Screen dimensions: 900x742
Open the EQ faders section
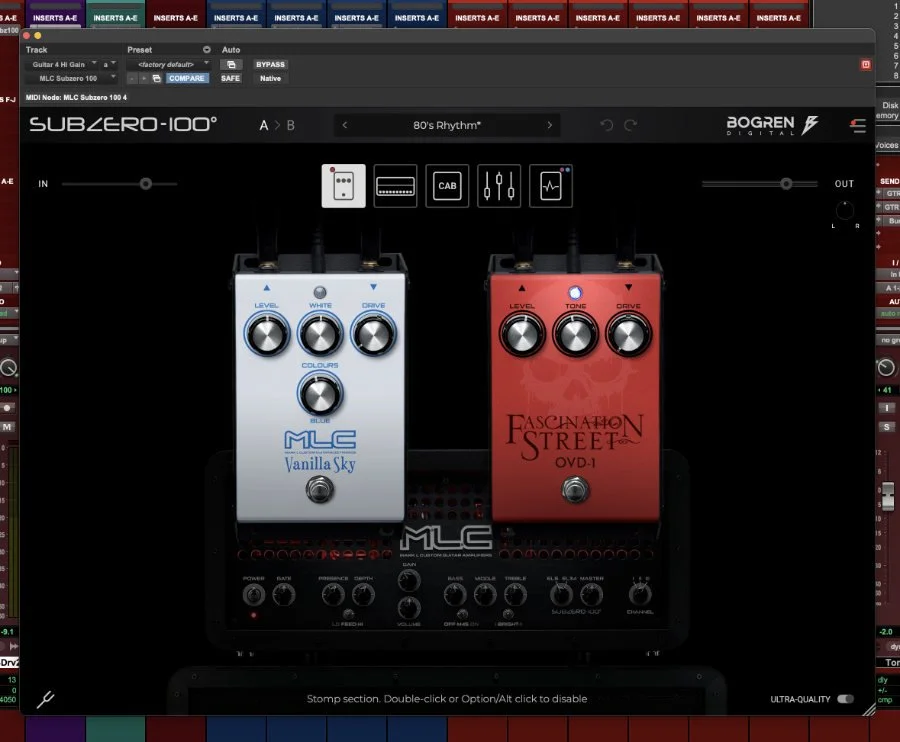499,186
